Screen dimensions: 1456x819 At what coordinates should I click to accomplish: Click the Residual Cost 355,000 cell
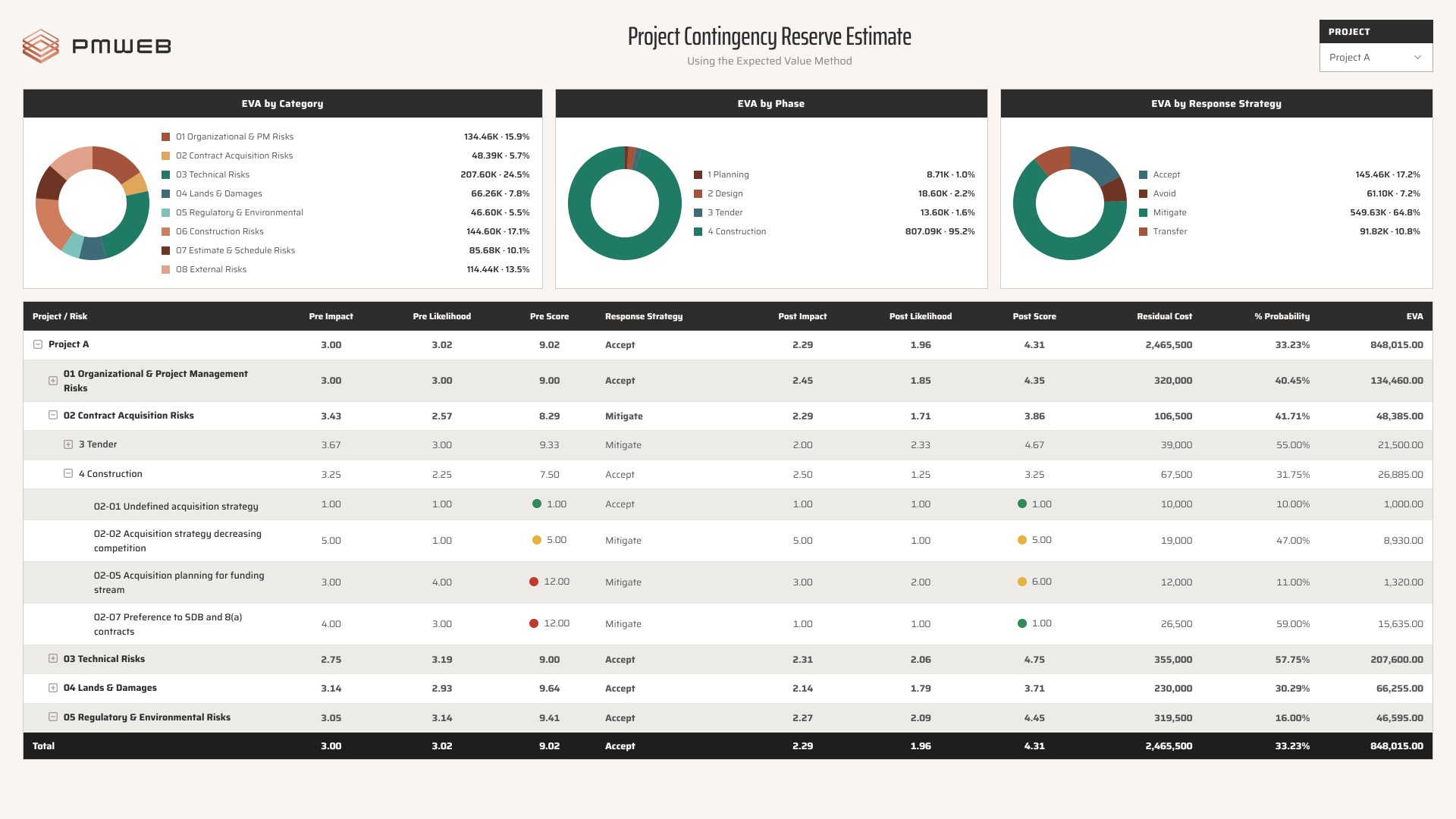pos(1173,660)
